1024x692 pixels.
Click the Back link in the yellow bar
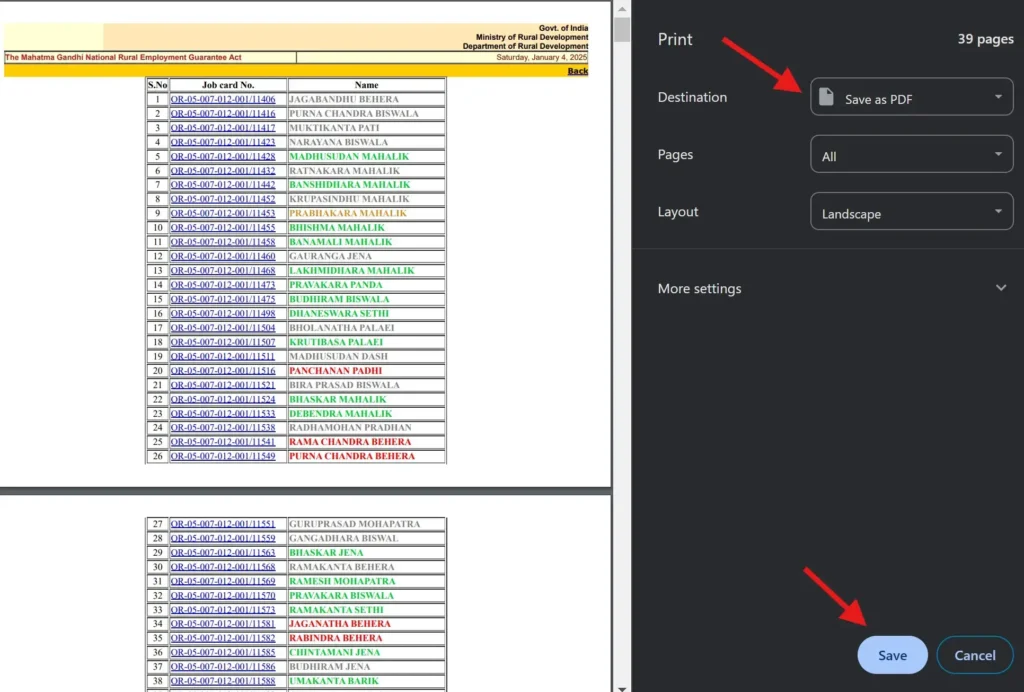[577, 71]
